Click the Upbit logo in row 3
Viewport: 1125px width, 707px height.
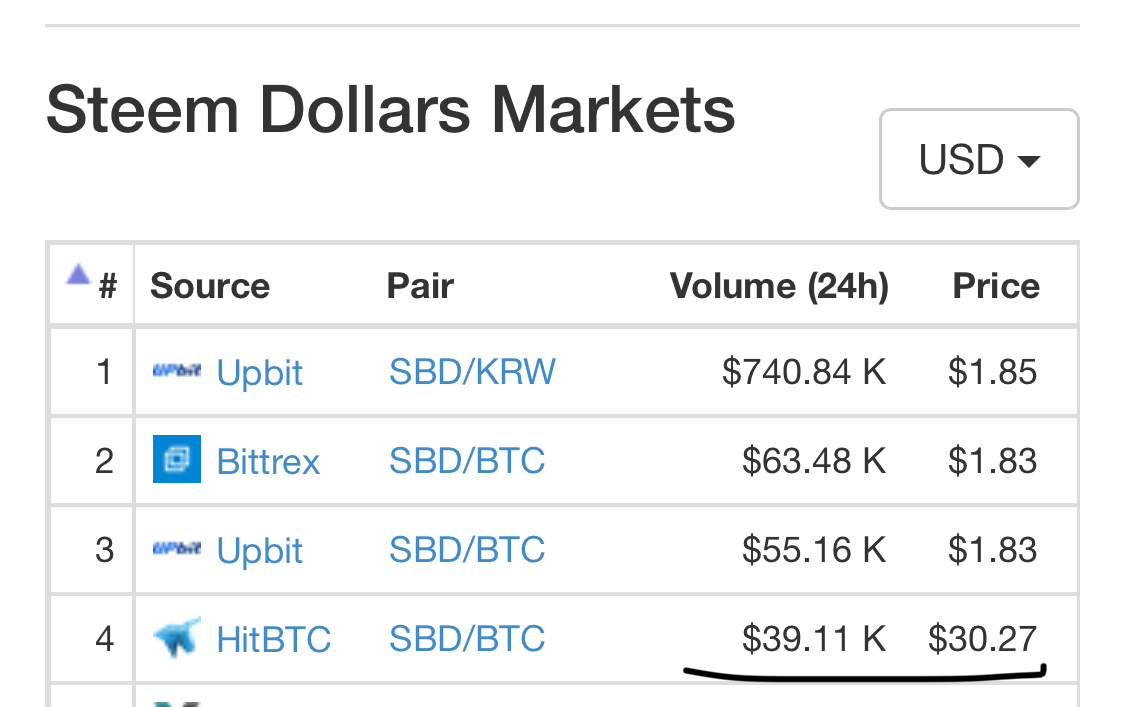coord(176,548)
